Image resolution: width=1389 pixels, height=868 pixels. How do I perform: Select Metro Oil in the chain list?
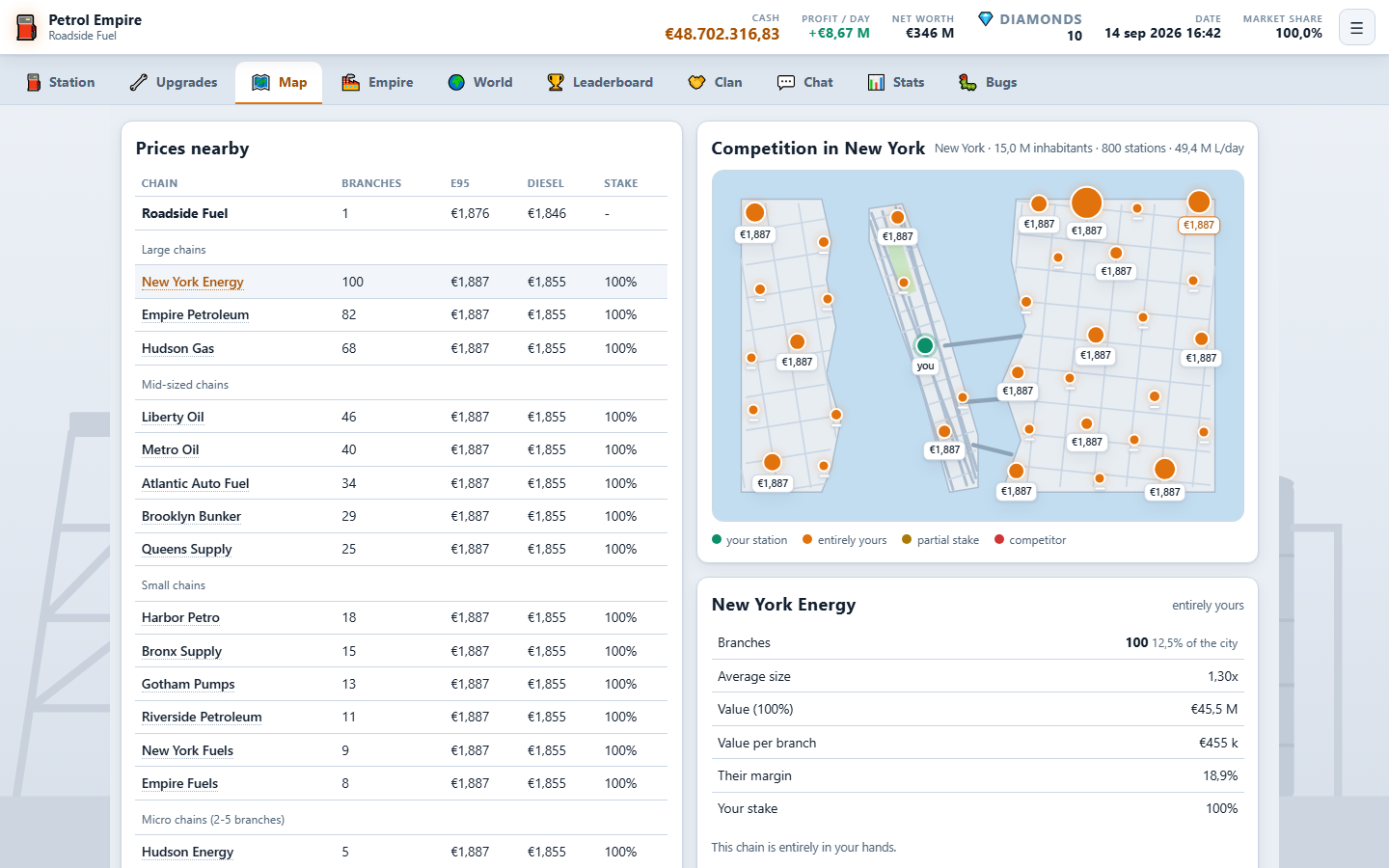tap(170, 449)
